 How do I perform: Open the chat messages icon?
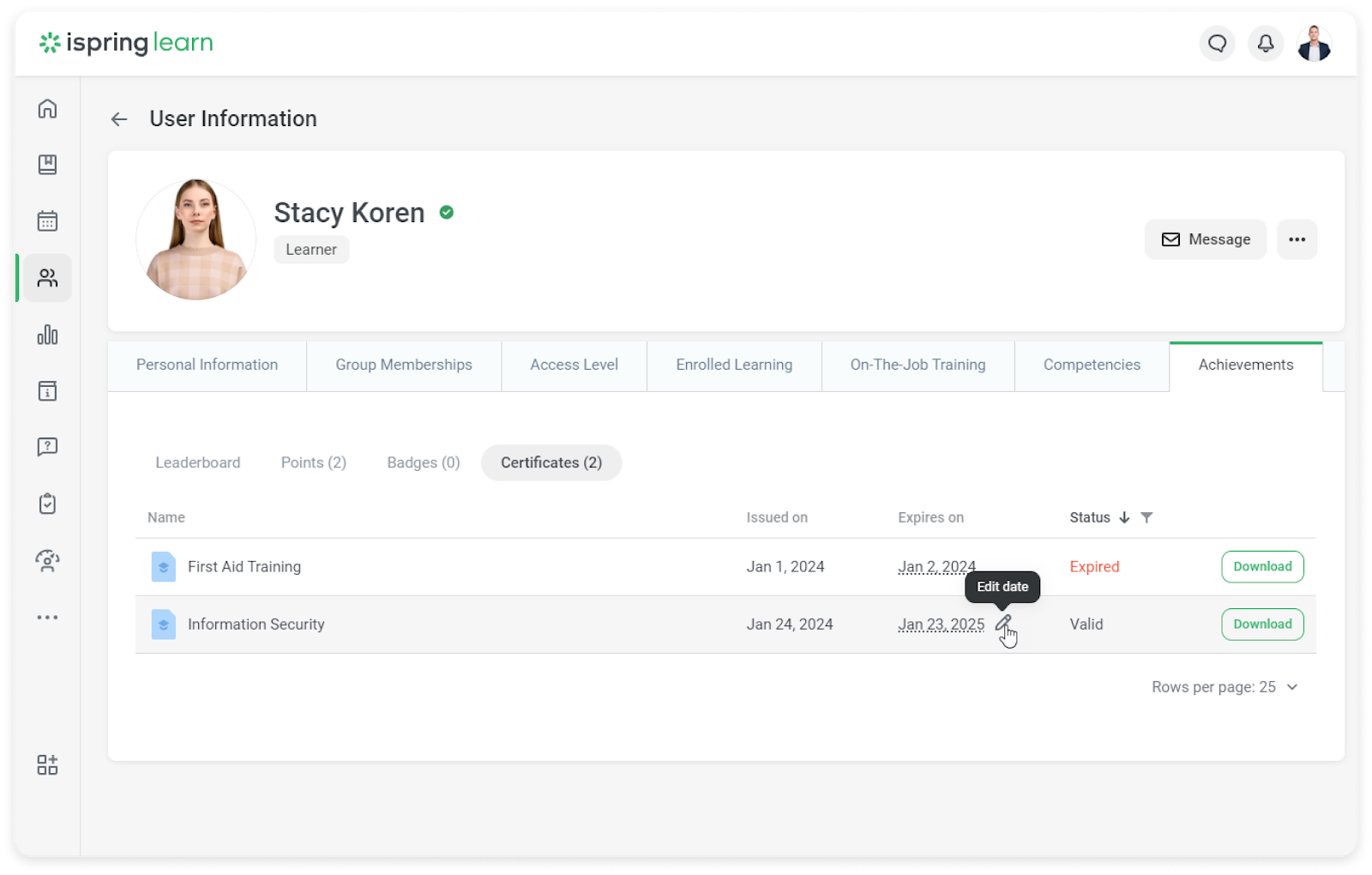tap(1217, 43)
